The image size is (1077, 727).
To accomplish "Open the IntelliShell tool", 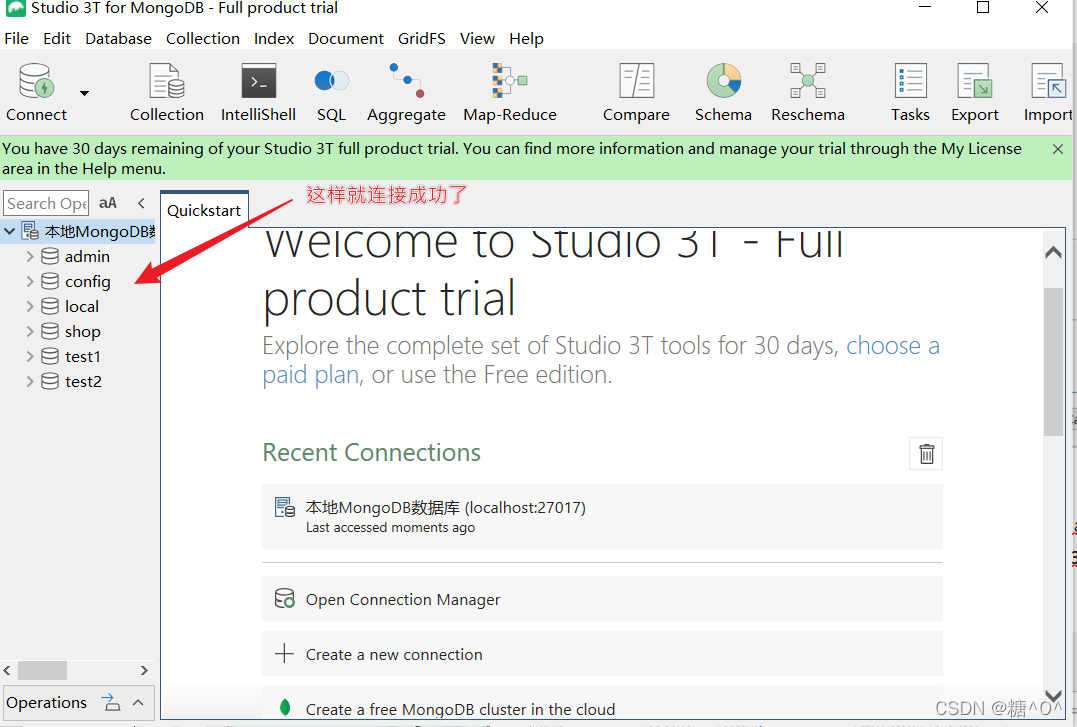I will pos(258,92).
